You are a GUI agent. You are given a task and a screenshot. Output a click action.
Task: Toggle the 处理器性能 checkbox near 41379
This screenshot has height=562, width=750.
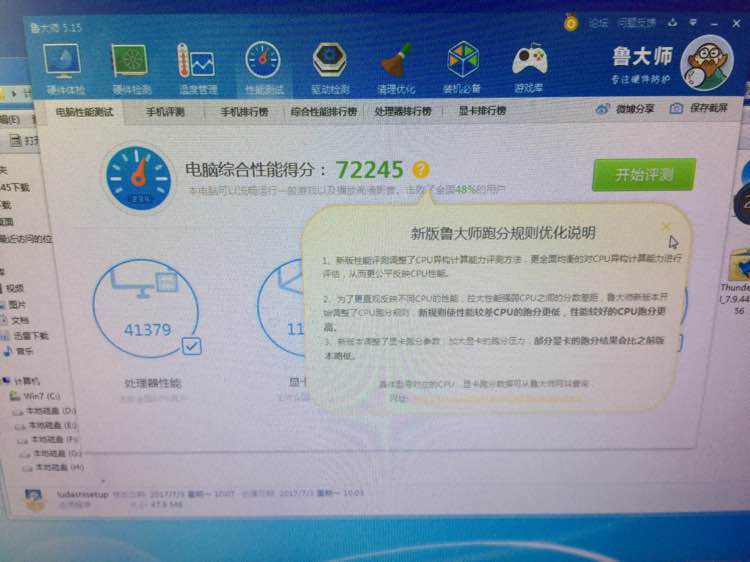pyautogui.click(x=191, y=346)
